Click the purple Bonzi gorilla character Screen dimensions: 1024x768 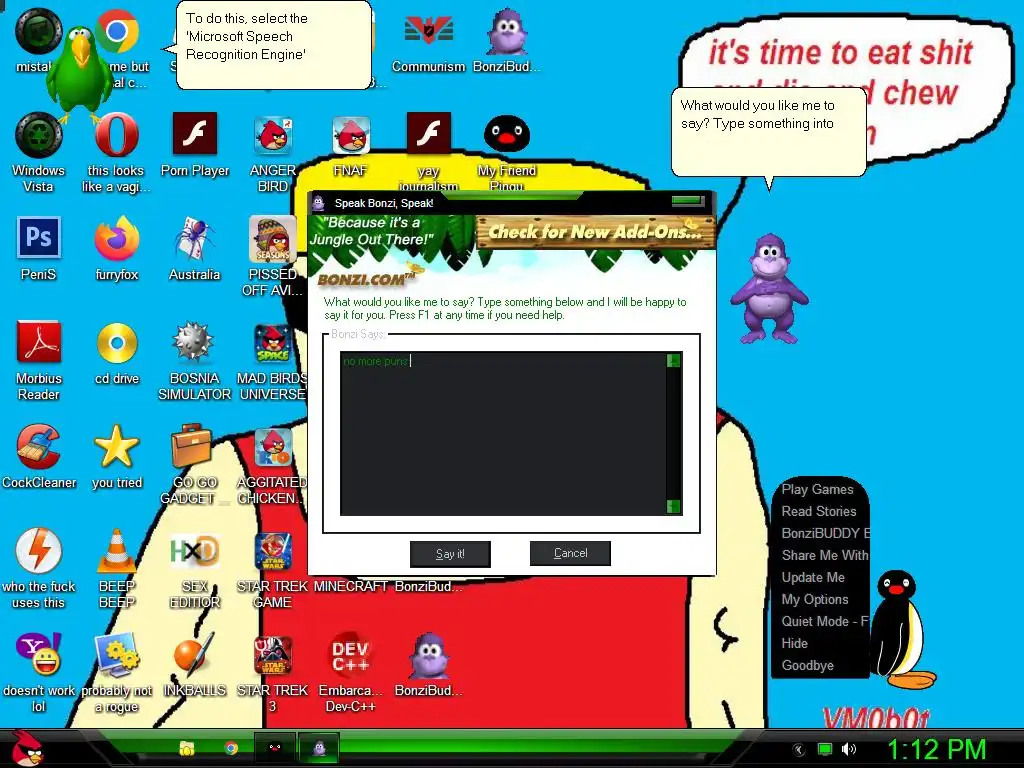click(x=769, y=289)
